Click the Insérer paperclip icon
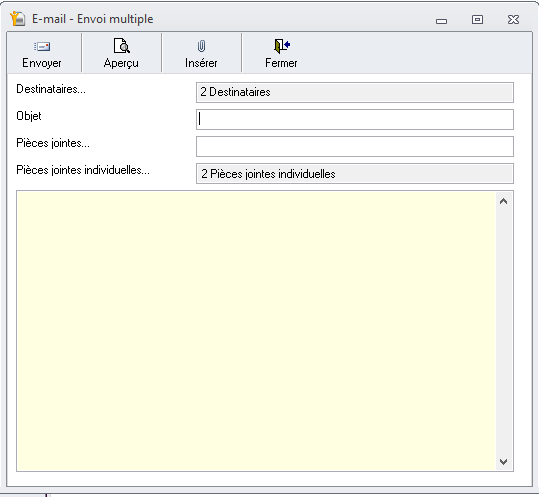Viewport: 539px width, 497px height. pos(201,46)
